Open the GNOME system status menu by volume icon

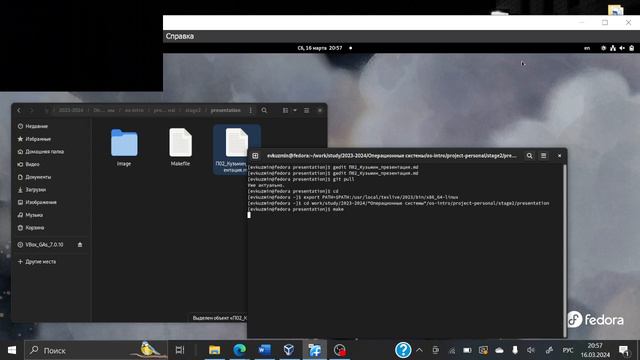click(x=622, y=48)
